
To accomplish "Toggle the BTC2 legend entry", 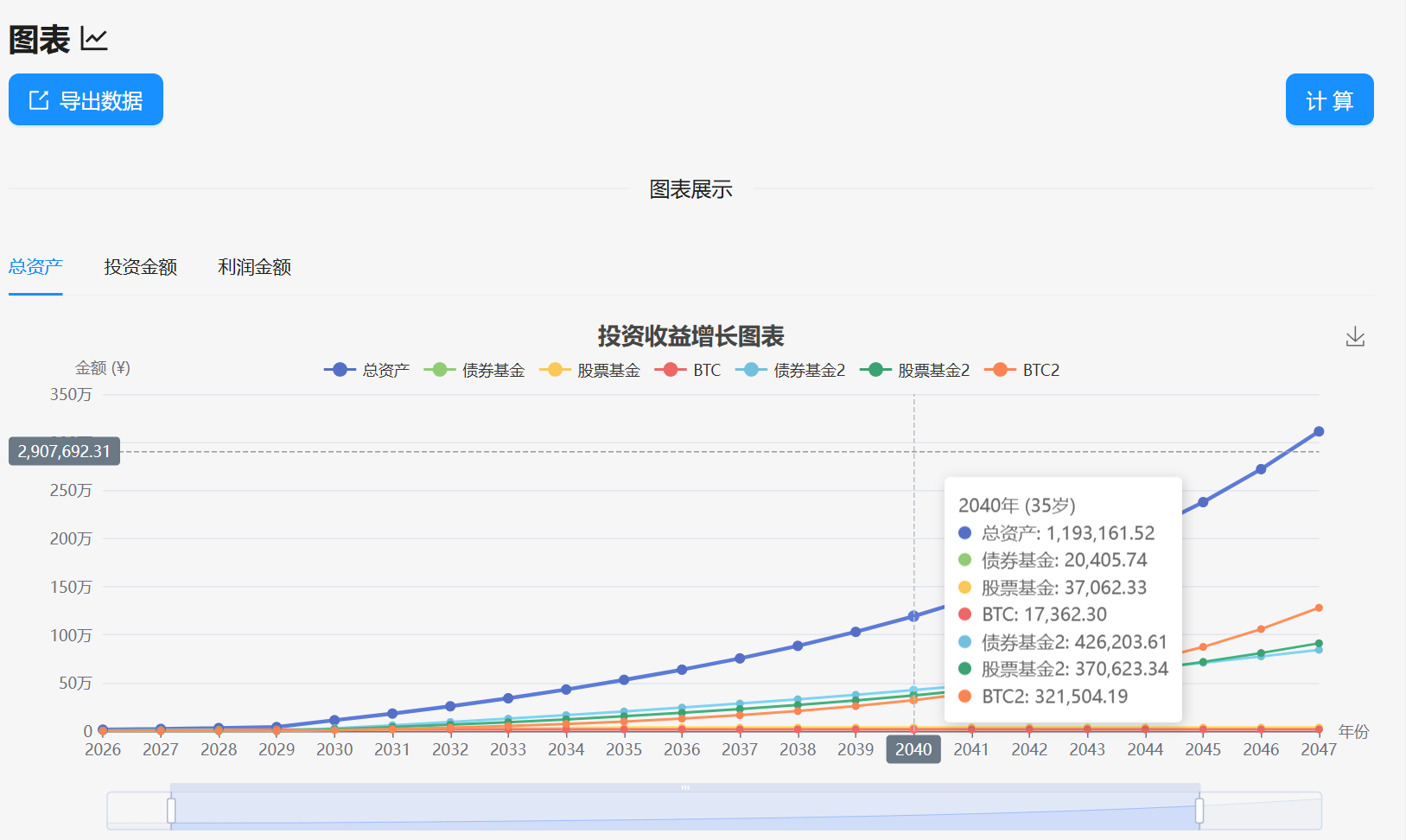I will 1021,370.
